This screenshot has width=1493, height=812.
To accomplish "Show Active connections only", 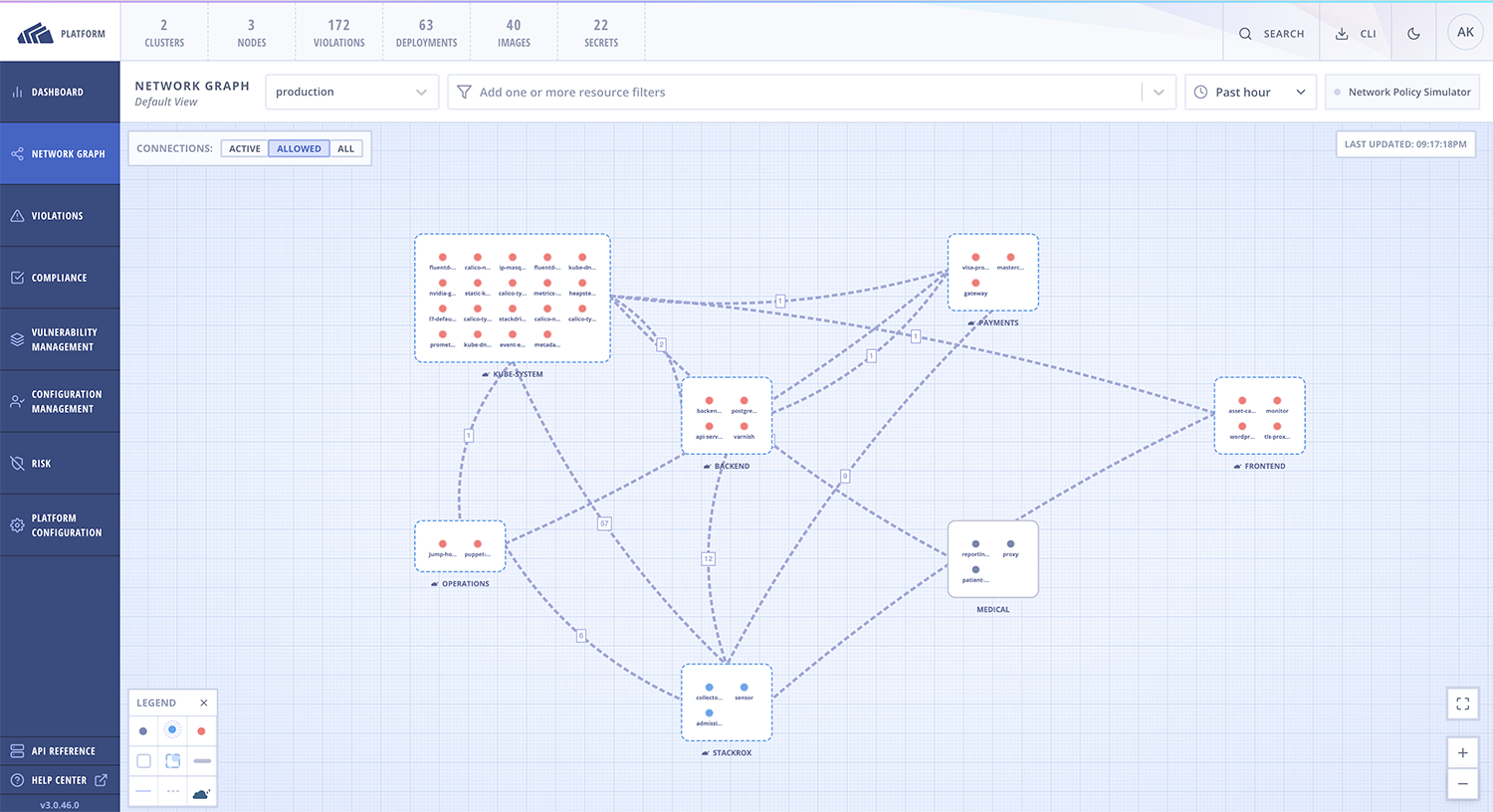I will (245, 149).
